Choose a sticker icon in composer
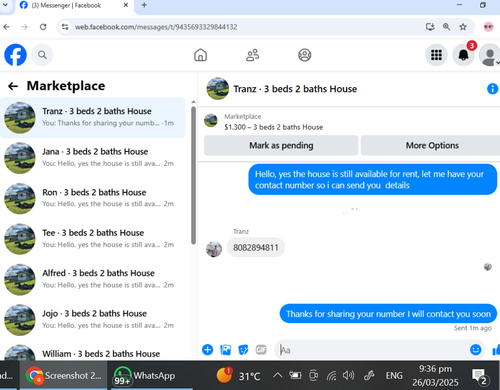 243,350
